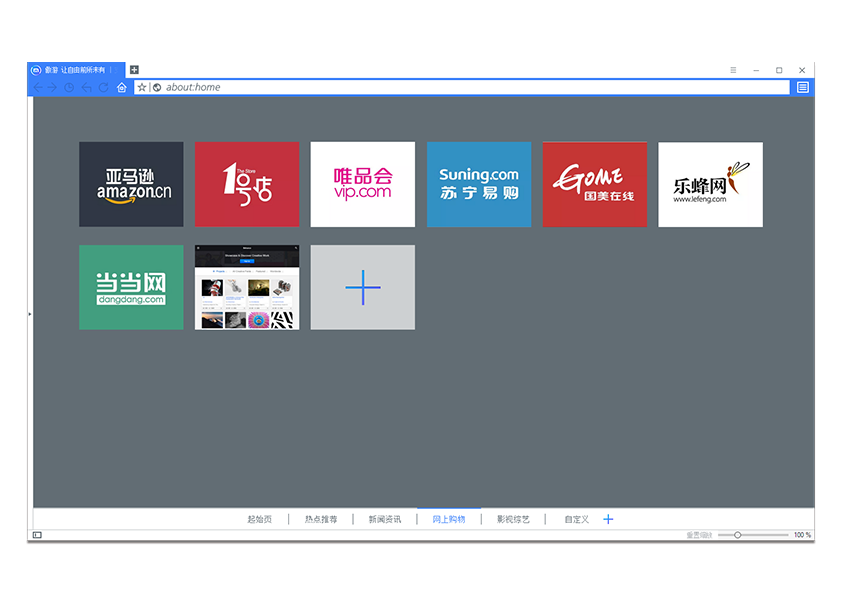Add a new quick access group with blue plus
Image resolution: width=842 pixels, height=596 pixels.
pos(608,519)
